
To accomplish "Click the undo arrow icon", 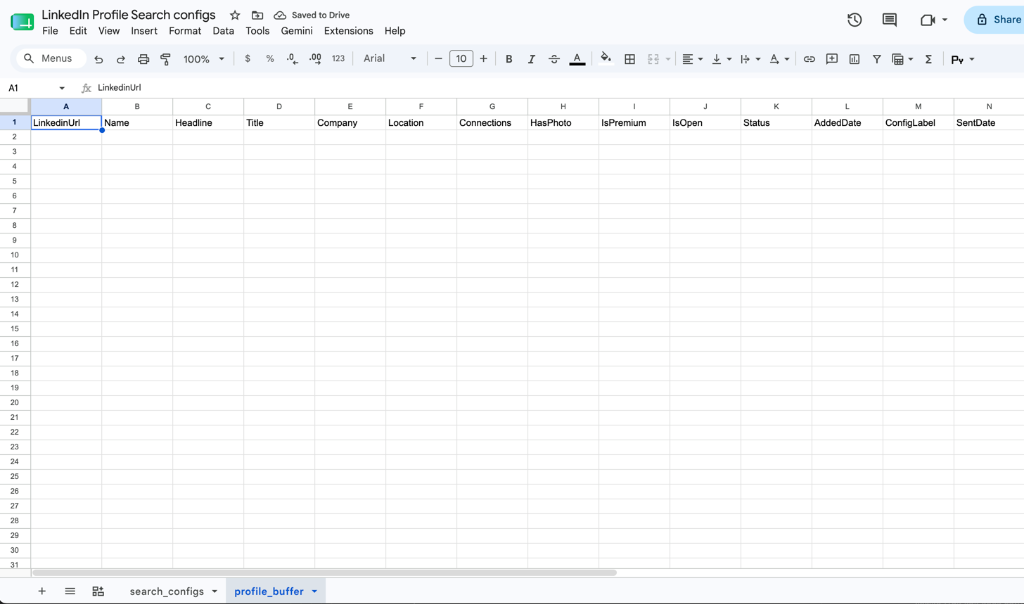I will (x=99, y=59).
